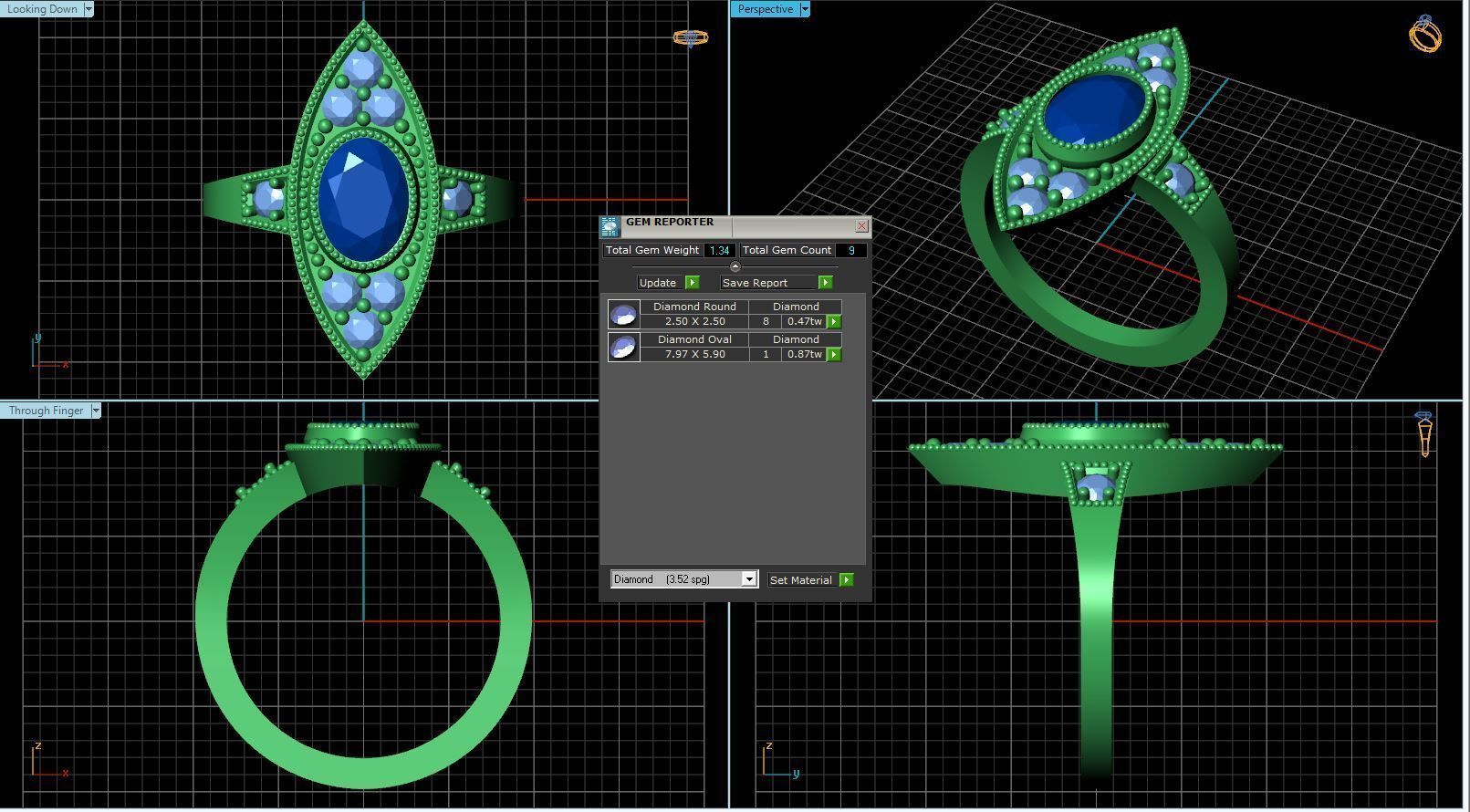
Task: Click the blue oval center stone in Looking Down view
Action: coord(364,199)
